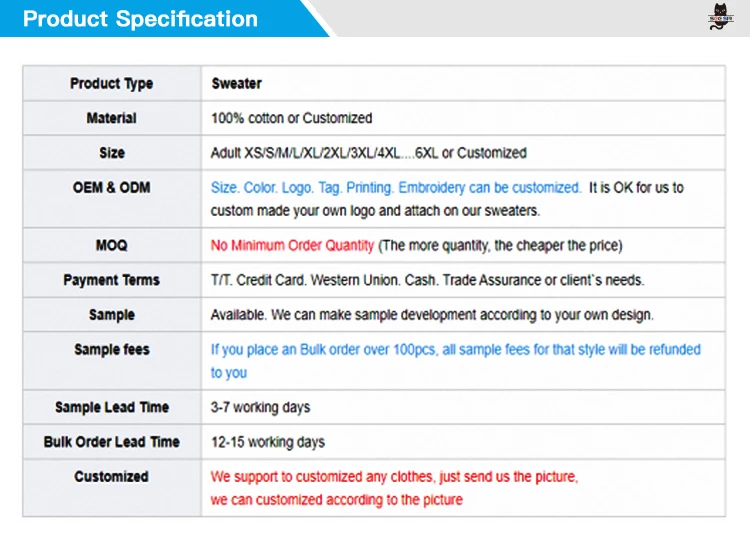Click the Adult XS/S/M/L size list text

368,153
